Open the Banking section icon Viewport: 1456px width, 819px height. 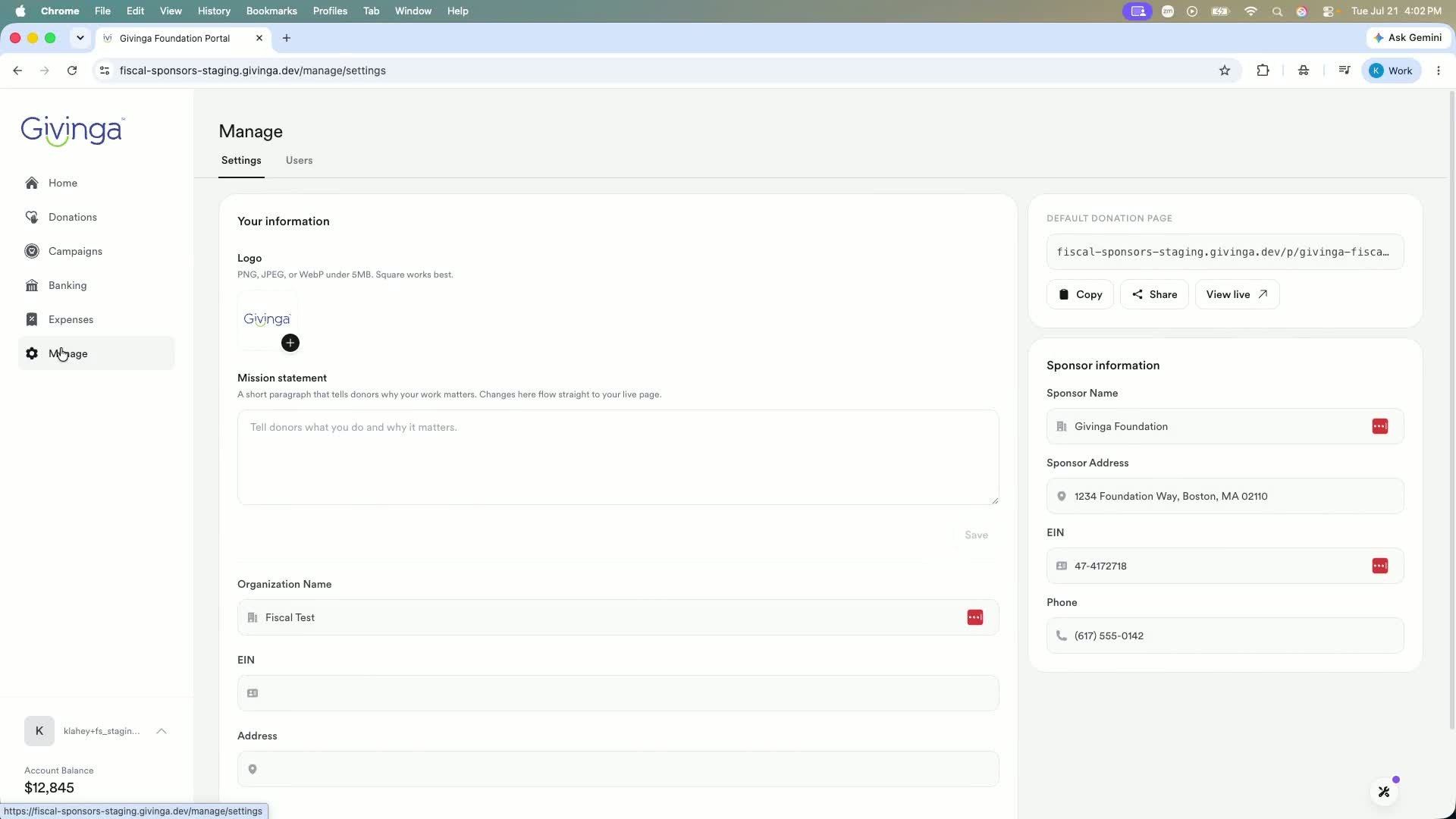32,285
